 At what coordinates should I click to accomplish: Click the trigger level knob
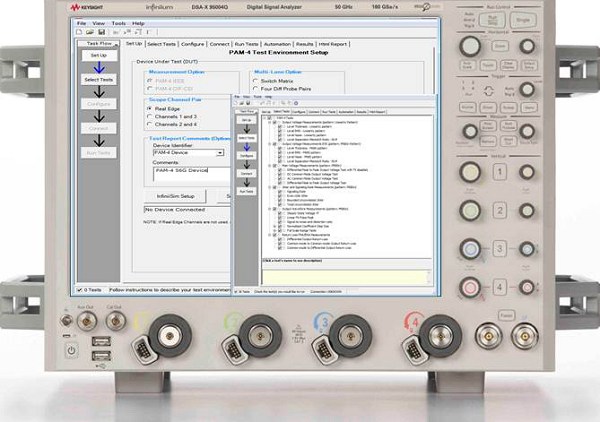pos(527,90)
